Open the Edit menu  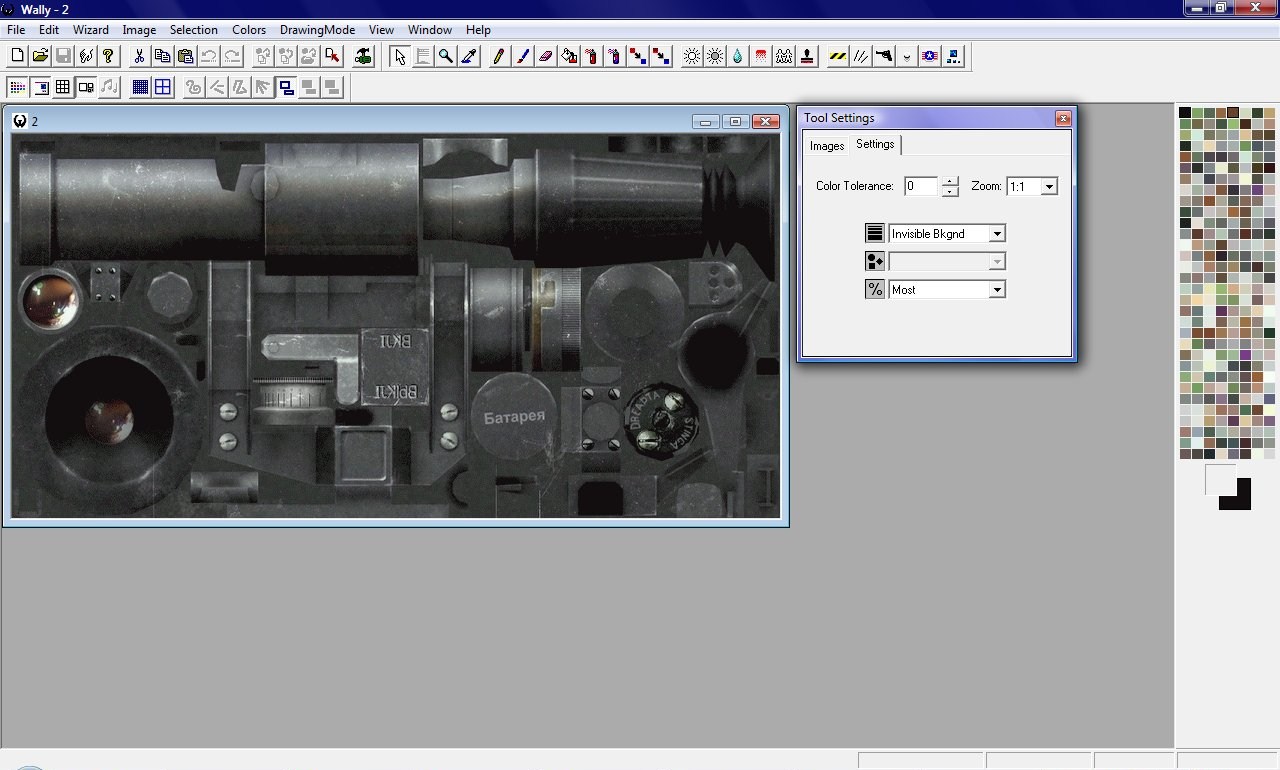[49, 29]
